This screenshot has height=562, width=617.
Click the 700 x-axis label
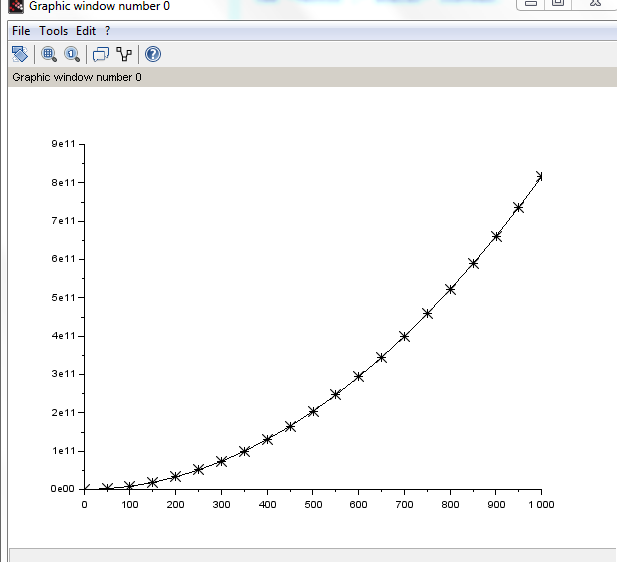(405, 505)
